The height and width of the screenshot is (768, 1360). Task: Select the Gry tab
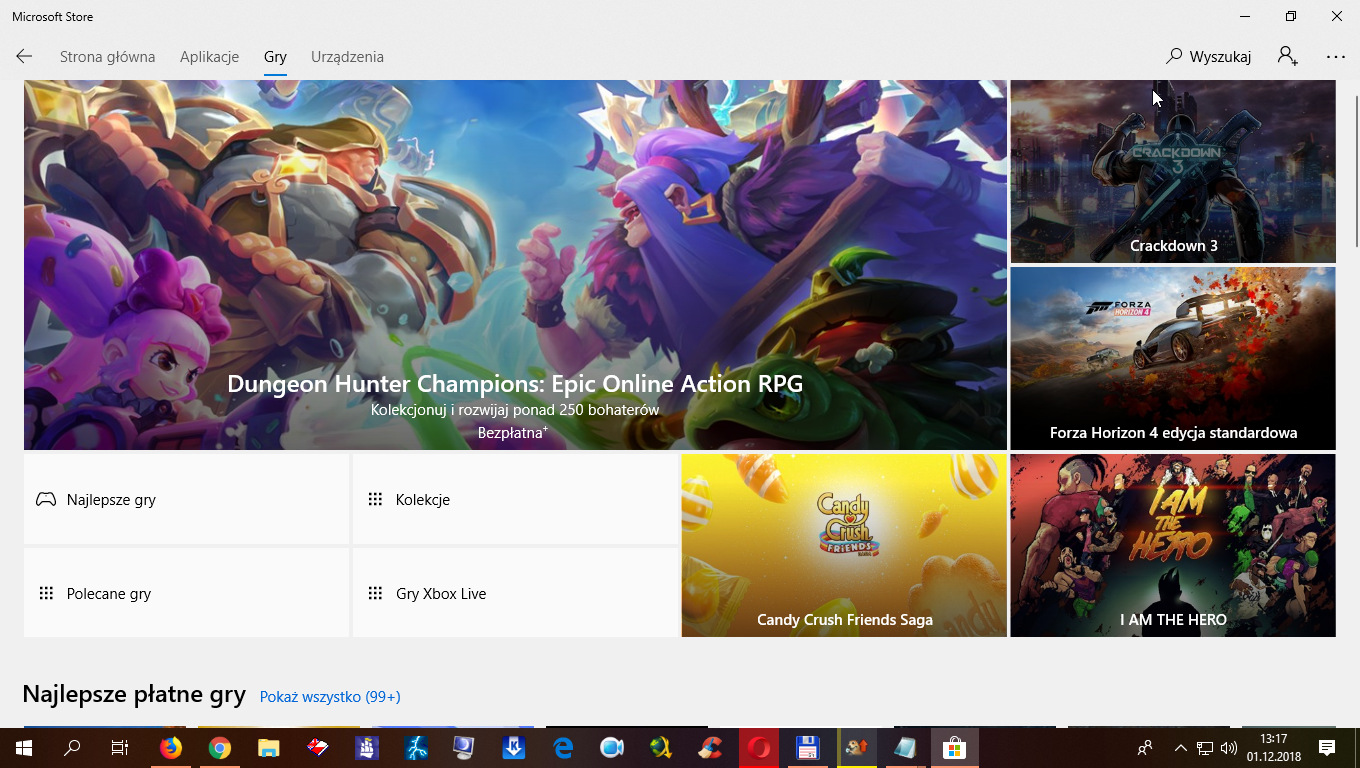point(275,57)
